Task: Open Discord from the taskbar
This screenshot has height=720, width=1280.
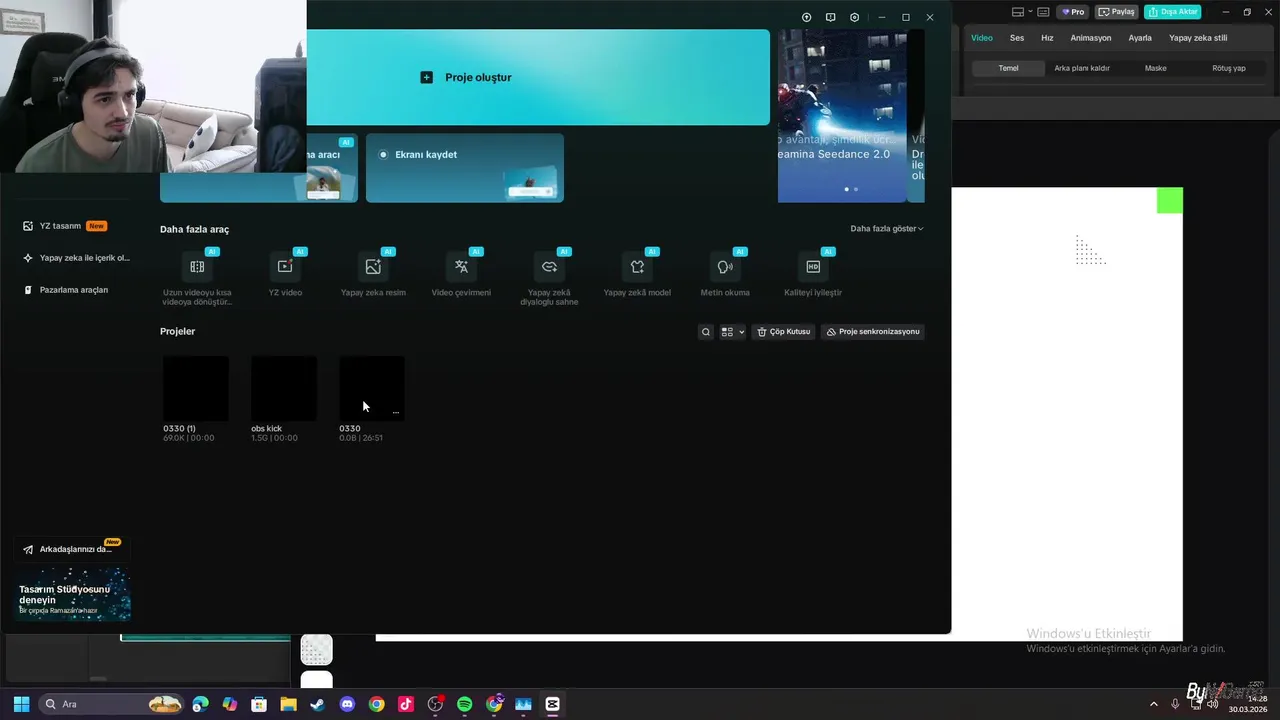Action: pyautogui.click(x=347, y=704)
